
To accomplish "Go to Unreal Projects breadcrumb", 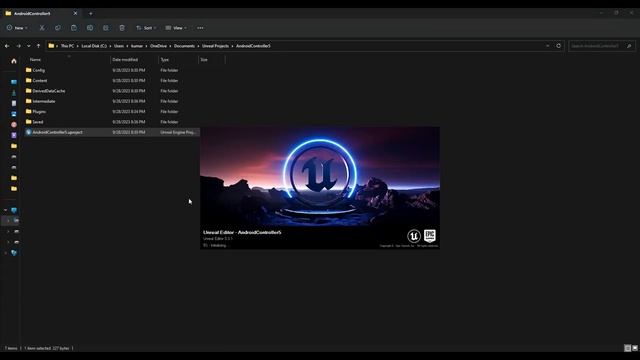I will point(216,46).
